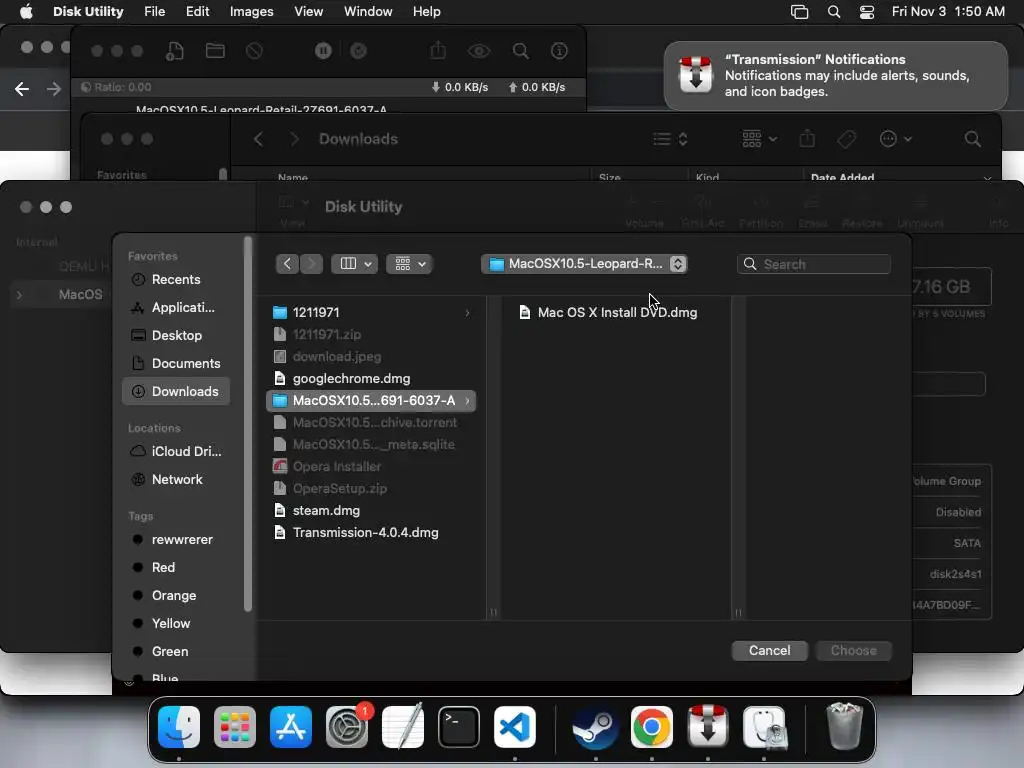Open Transmission from the dock
This screenshot has width=1024, height=768.
(x=708, y=726)
